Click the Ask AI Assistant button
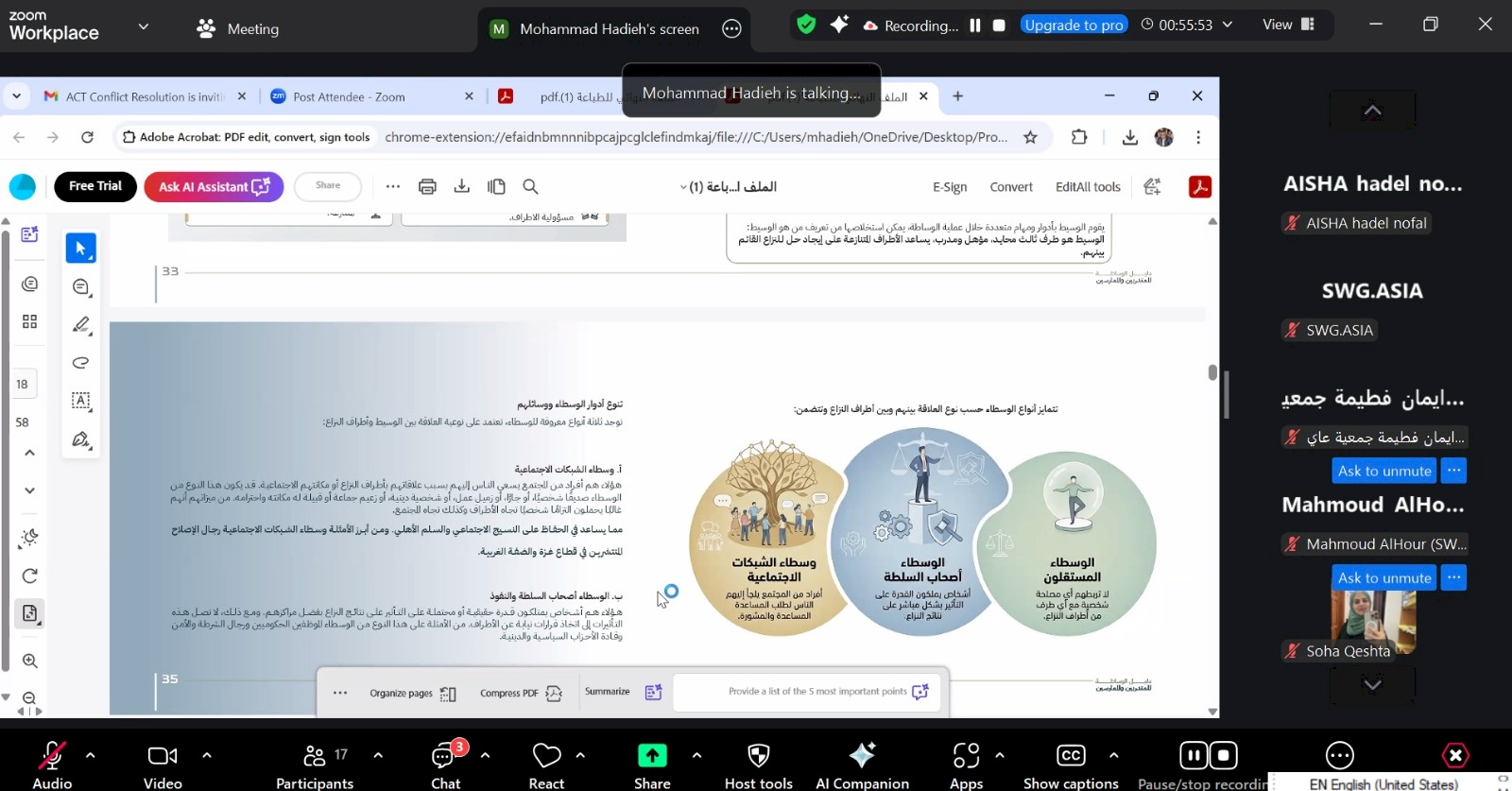 pos(214,187)
